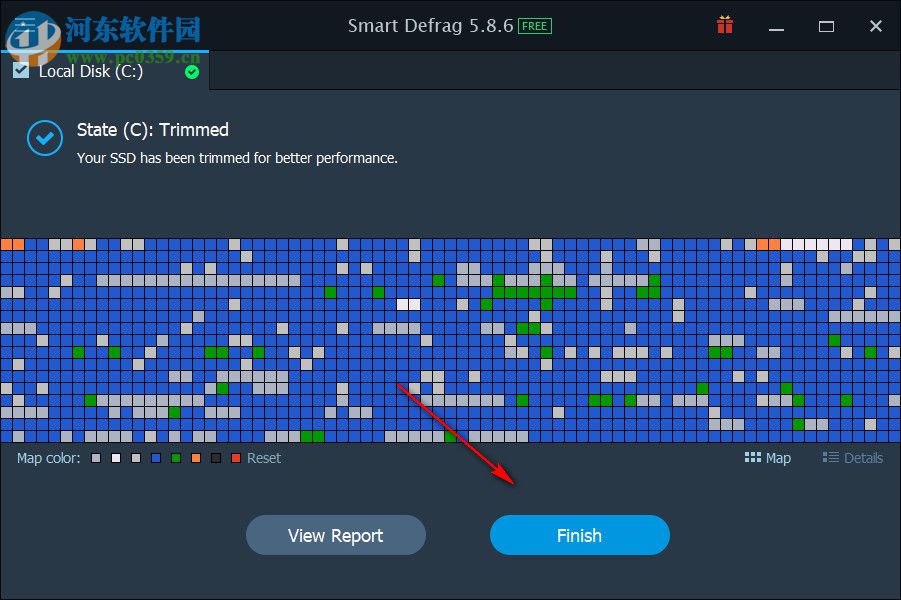This screenshot has height=600, width=901.
Task: Select the red map color swatch
Action: (234, 457)
